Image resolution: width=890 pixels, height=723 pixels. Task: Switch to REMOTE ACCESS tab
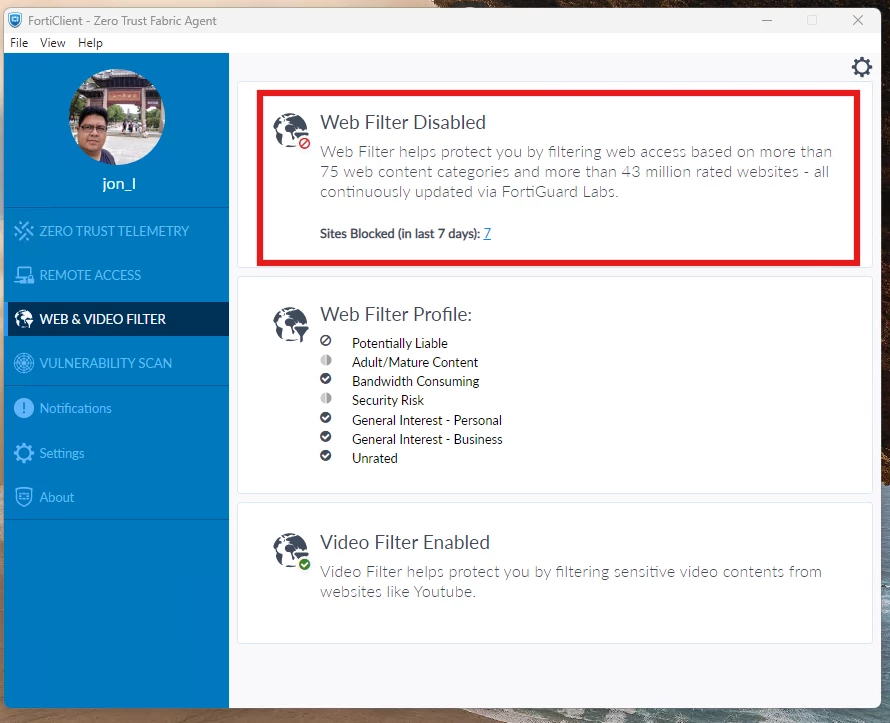coord(116,275)
